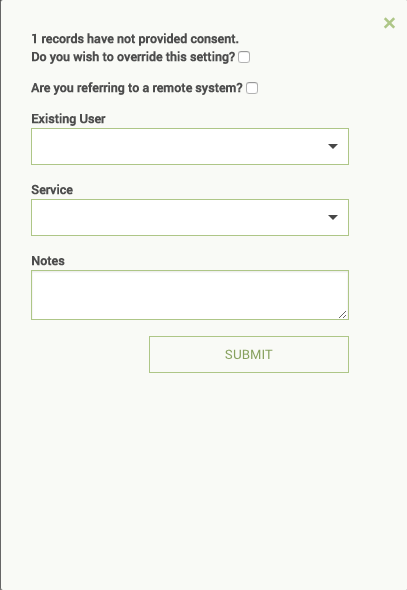Click the Existing User field label

pyautogui.click(x=68, y=119)
